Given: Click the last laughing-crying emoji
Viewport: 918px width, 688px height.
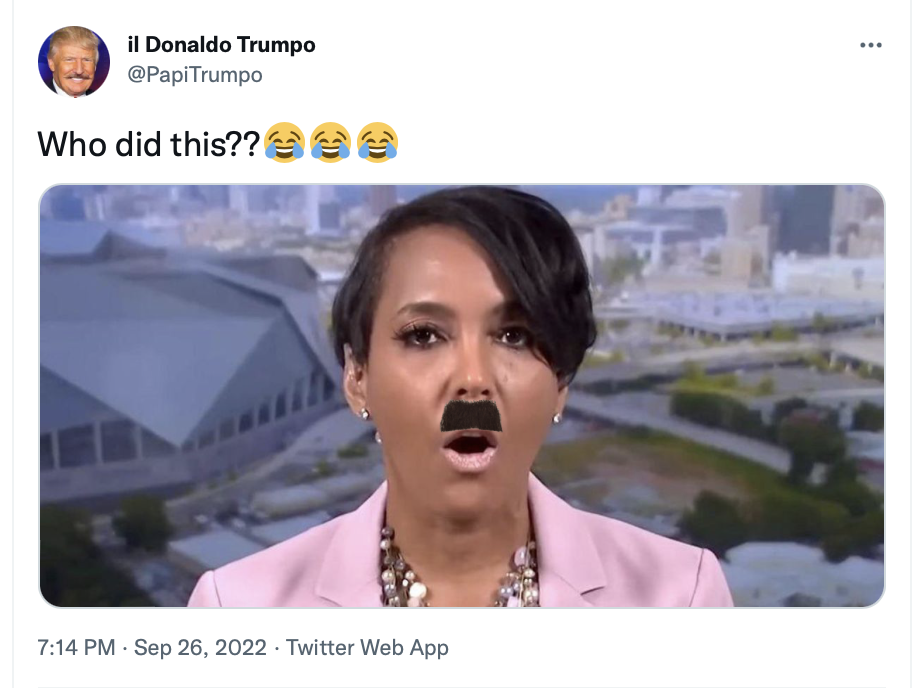Looking at the screenshot, I should point(378,142).
